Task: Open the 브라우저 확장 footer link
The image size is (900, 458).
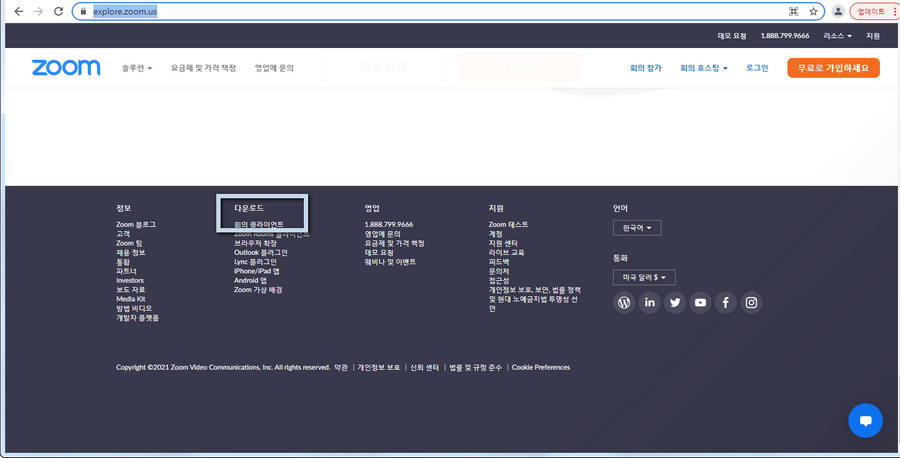Action: (255, 243)
